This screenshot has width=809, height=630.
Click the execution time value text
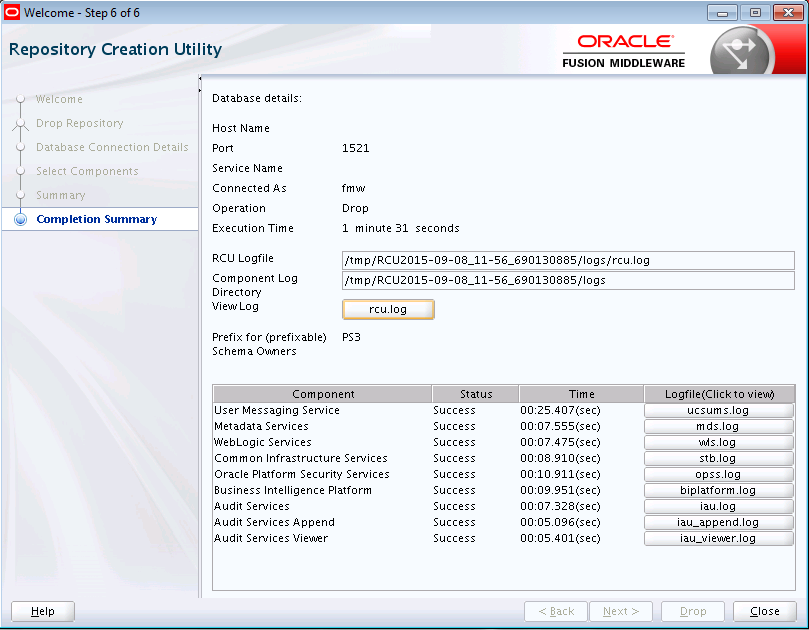400,228
